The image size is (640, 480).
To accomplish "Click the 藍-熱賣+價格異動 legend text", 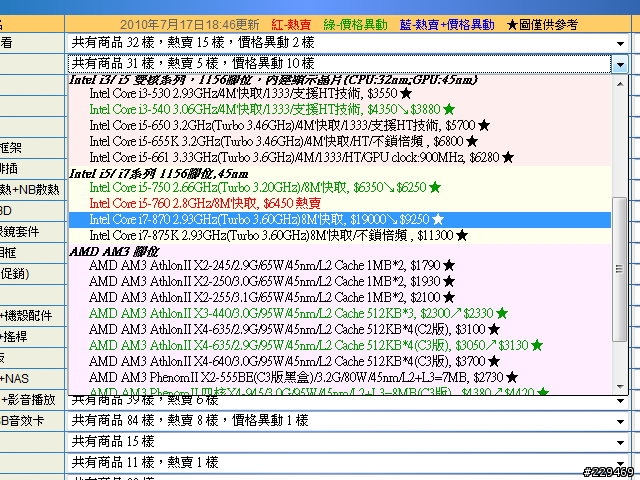I will (x=447, y=25).
